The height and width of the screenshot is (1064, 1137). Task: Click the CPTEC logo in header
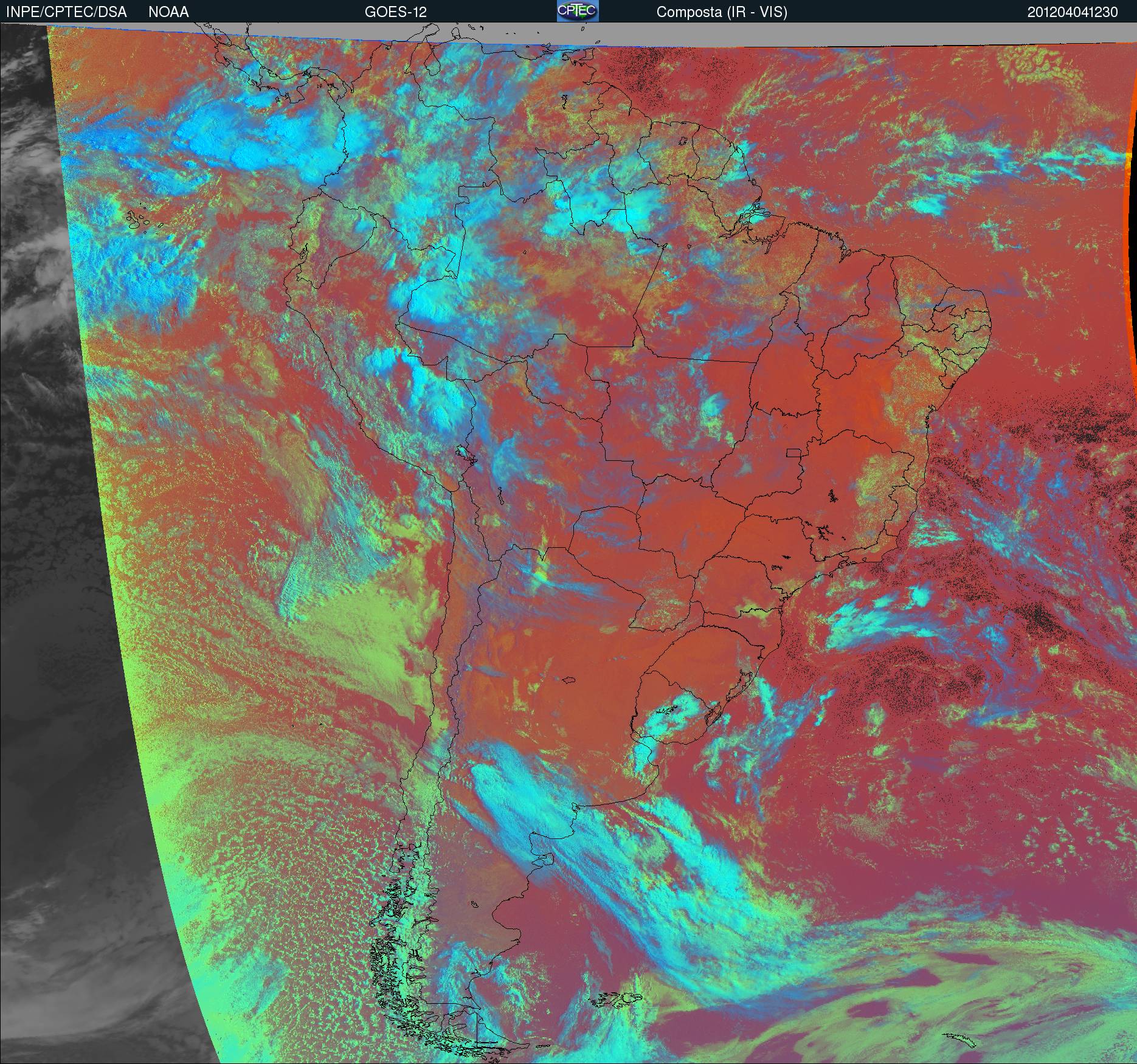578,11
